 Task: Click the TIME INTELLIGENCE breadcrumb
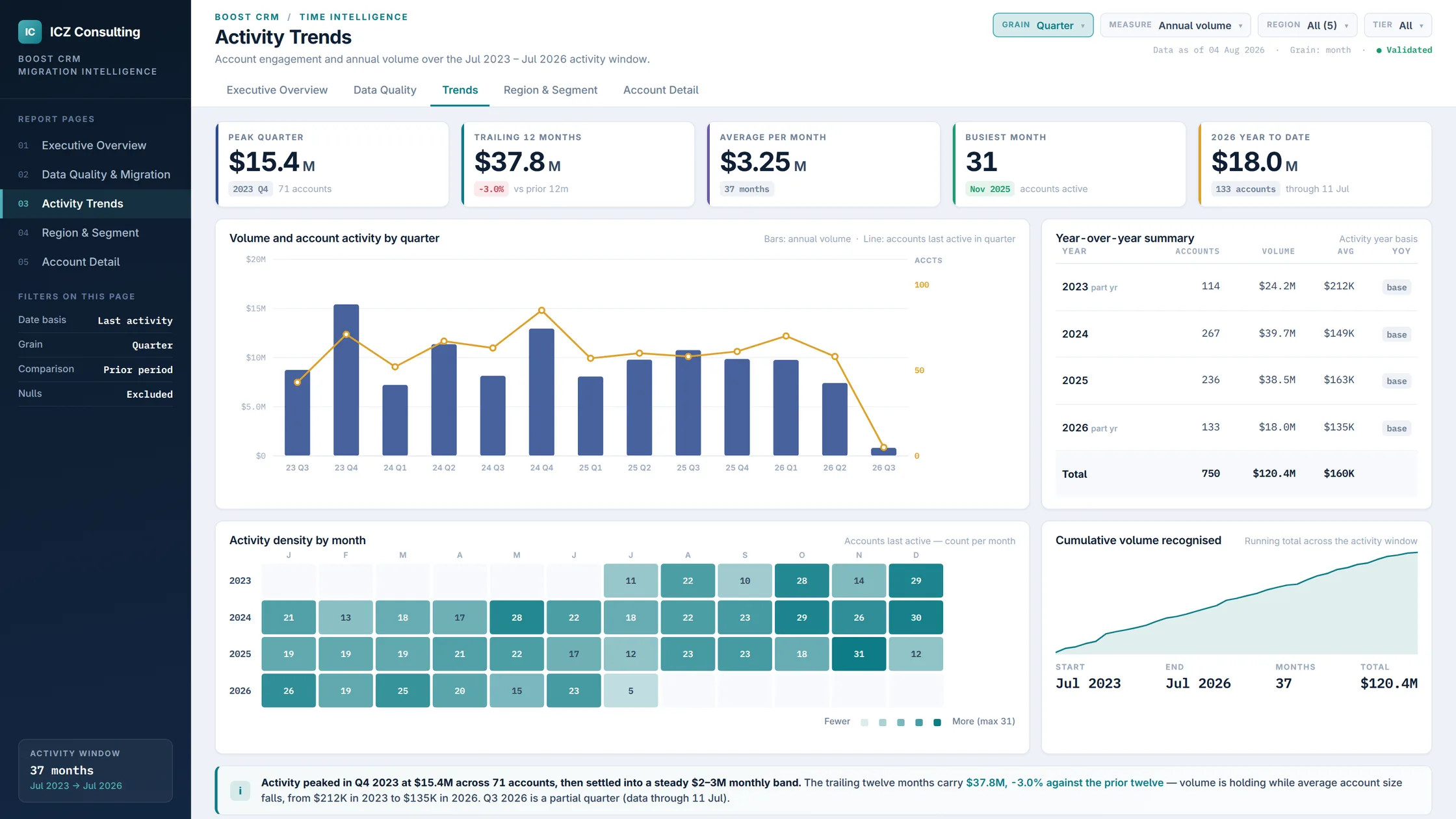click(x=354, y=17)
